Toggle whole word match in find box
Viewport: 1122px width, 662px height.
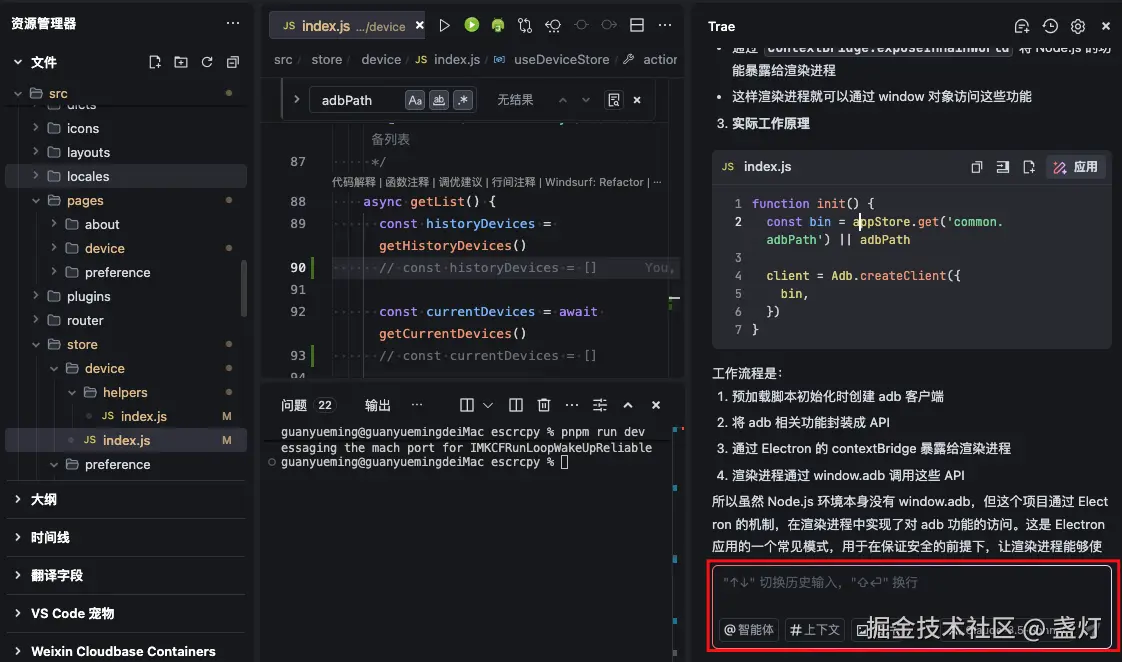(x=439, y=100)
